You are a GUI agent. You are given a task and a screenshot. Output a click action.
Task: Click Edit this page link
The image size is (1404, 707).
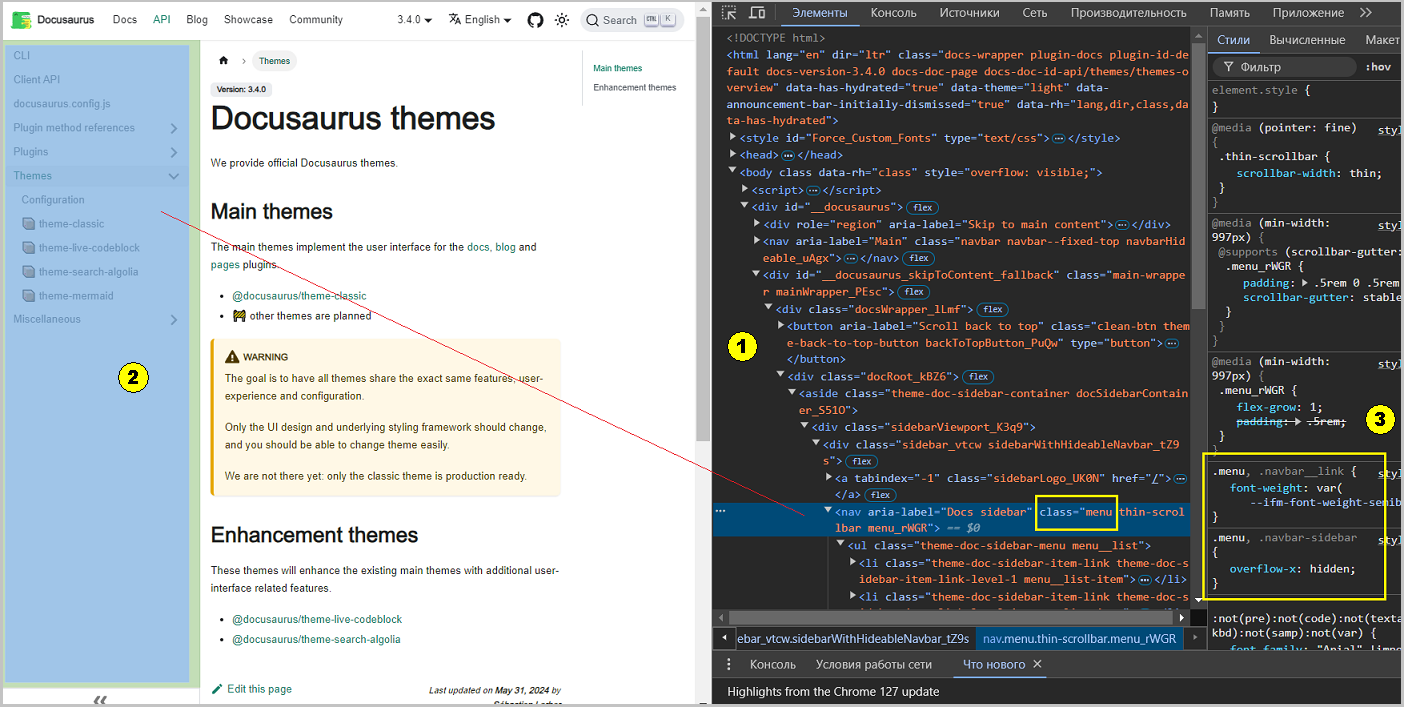click(252, 689)
